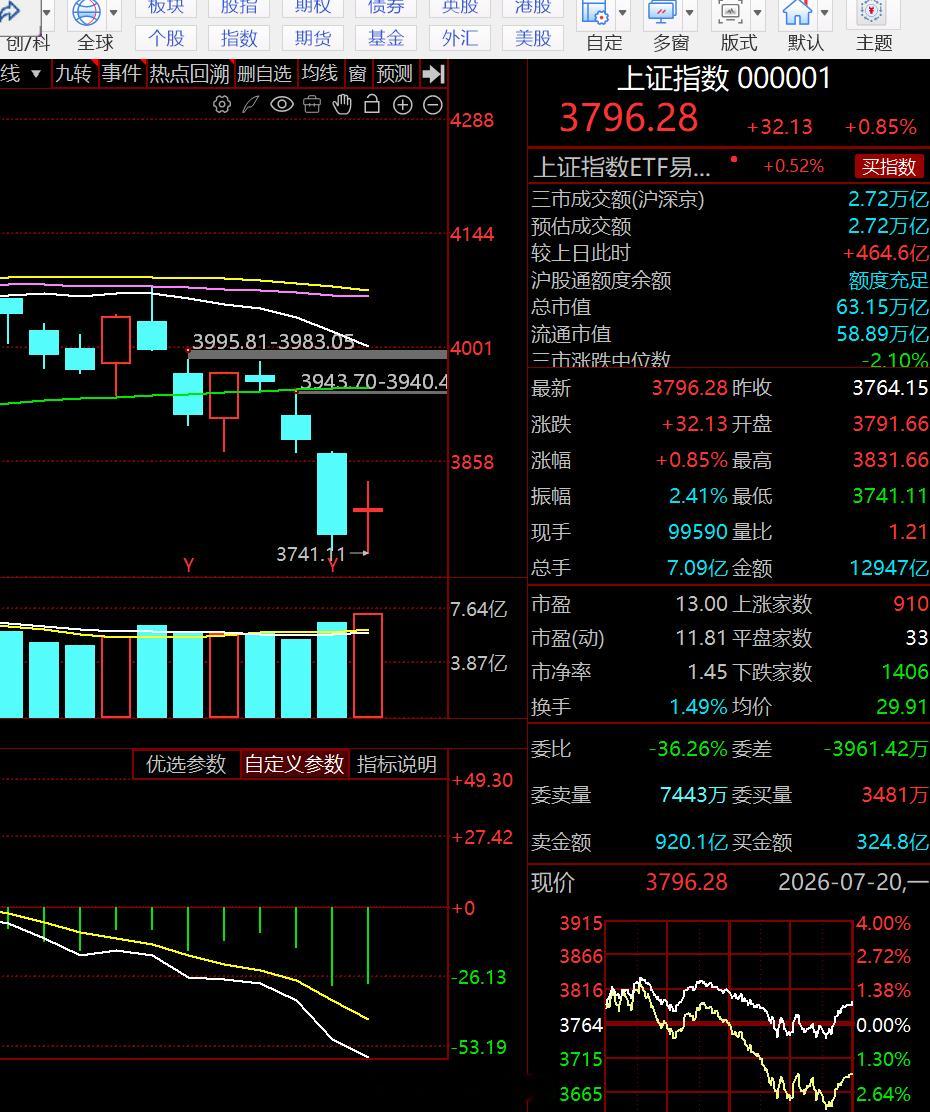Select the 事件 chart tab
Viewport: 930px width, 1112px height.
point(121,74)
